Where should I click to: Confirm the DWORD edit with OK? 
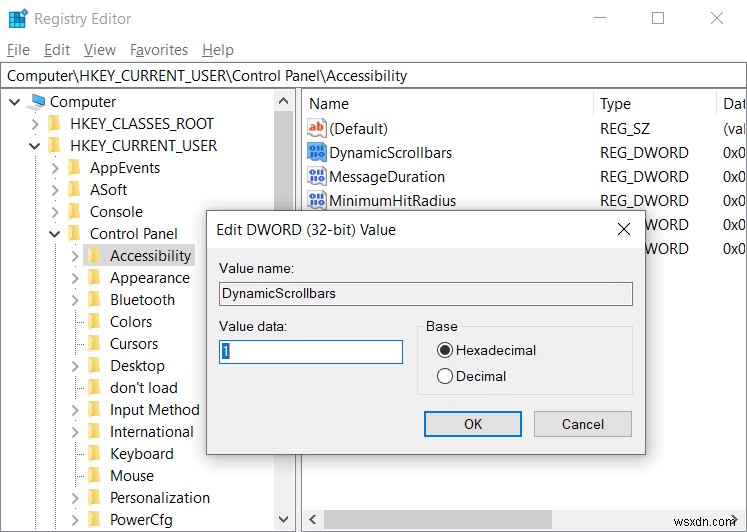click(473, 424)
